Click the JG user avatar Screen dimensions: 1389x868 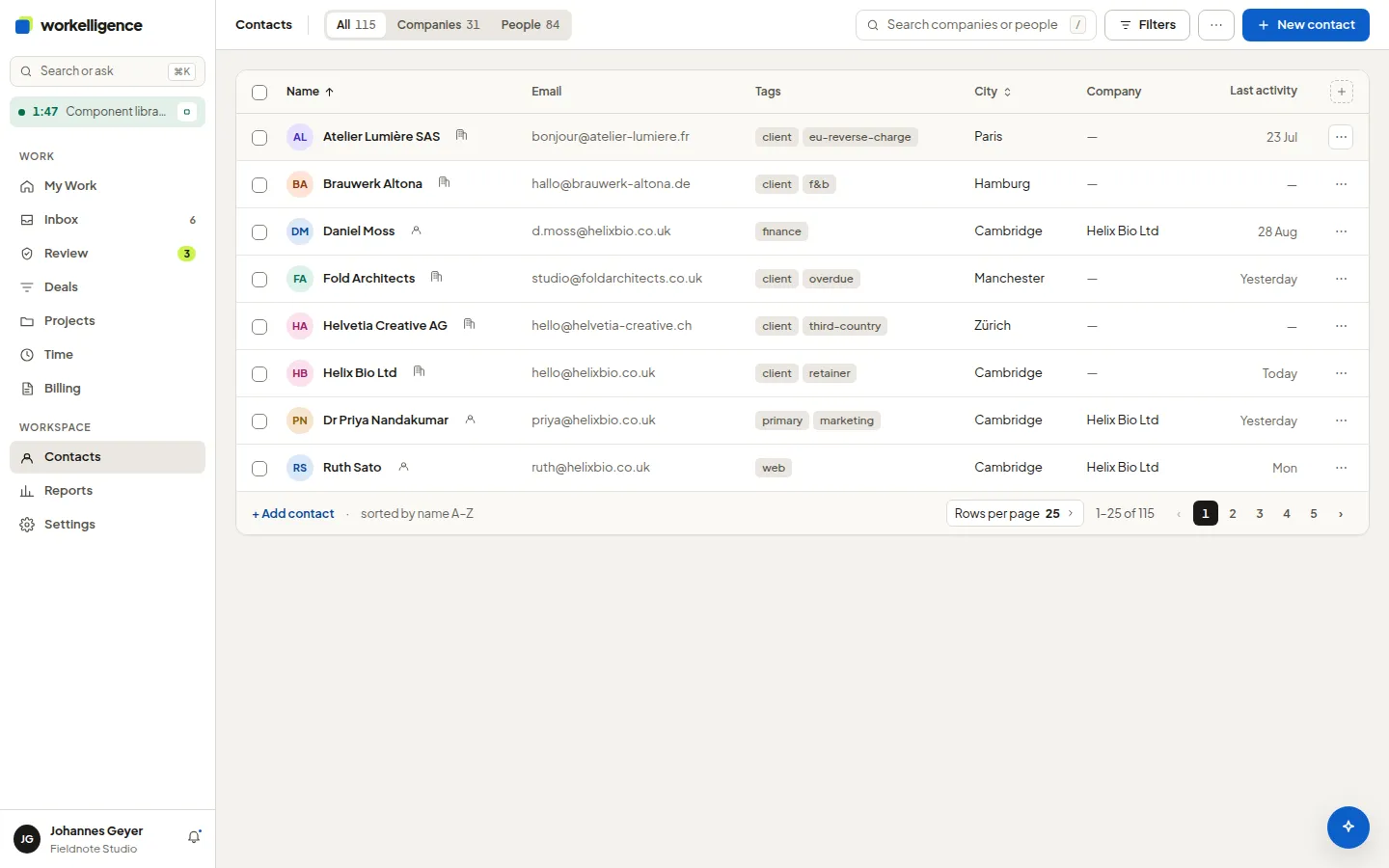27,839
